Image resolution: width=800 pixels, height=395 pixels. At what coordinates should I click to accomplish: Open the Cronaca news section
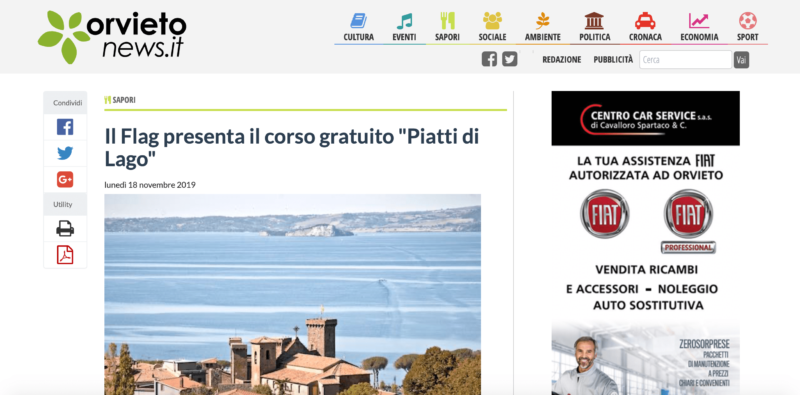[x=645, y=28]
